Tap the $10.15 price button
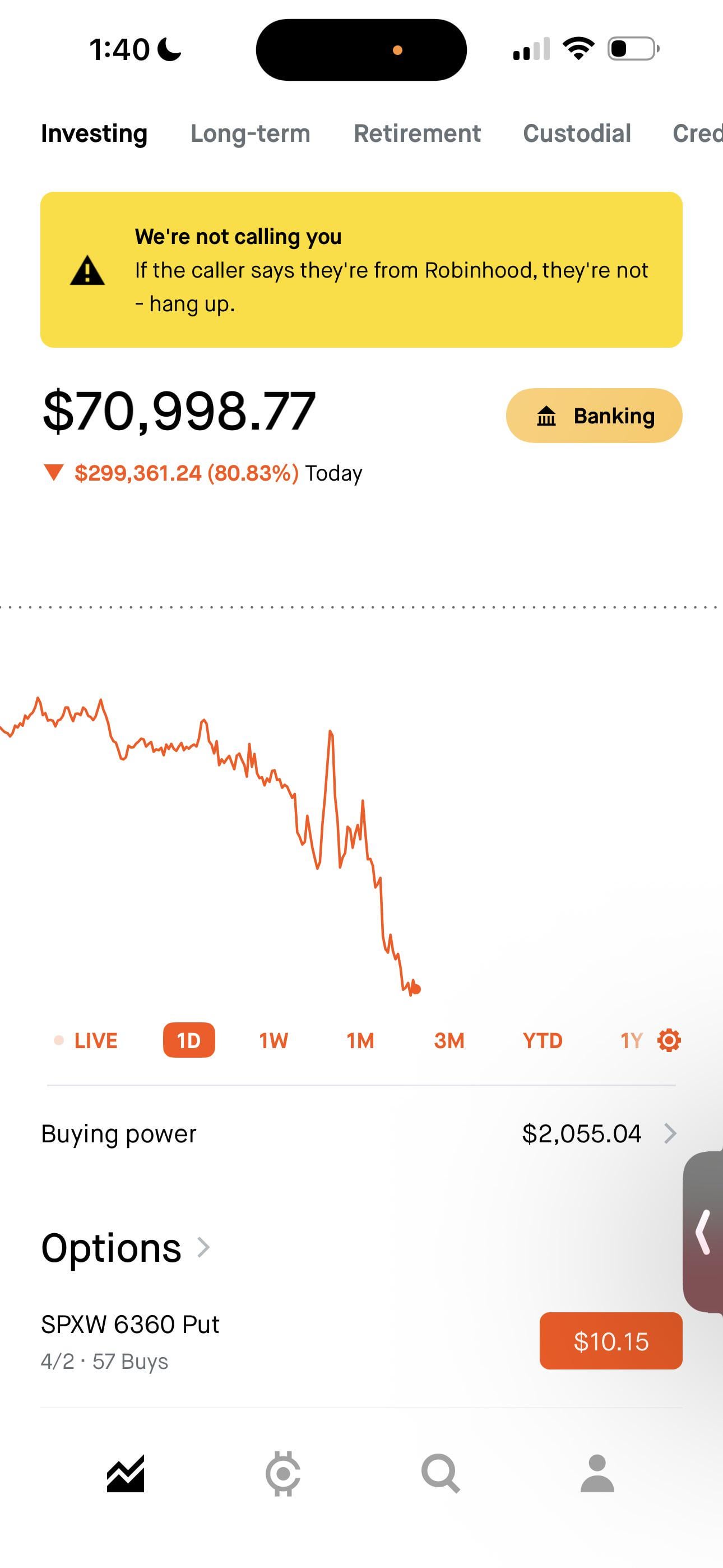 point(610,1341)
